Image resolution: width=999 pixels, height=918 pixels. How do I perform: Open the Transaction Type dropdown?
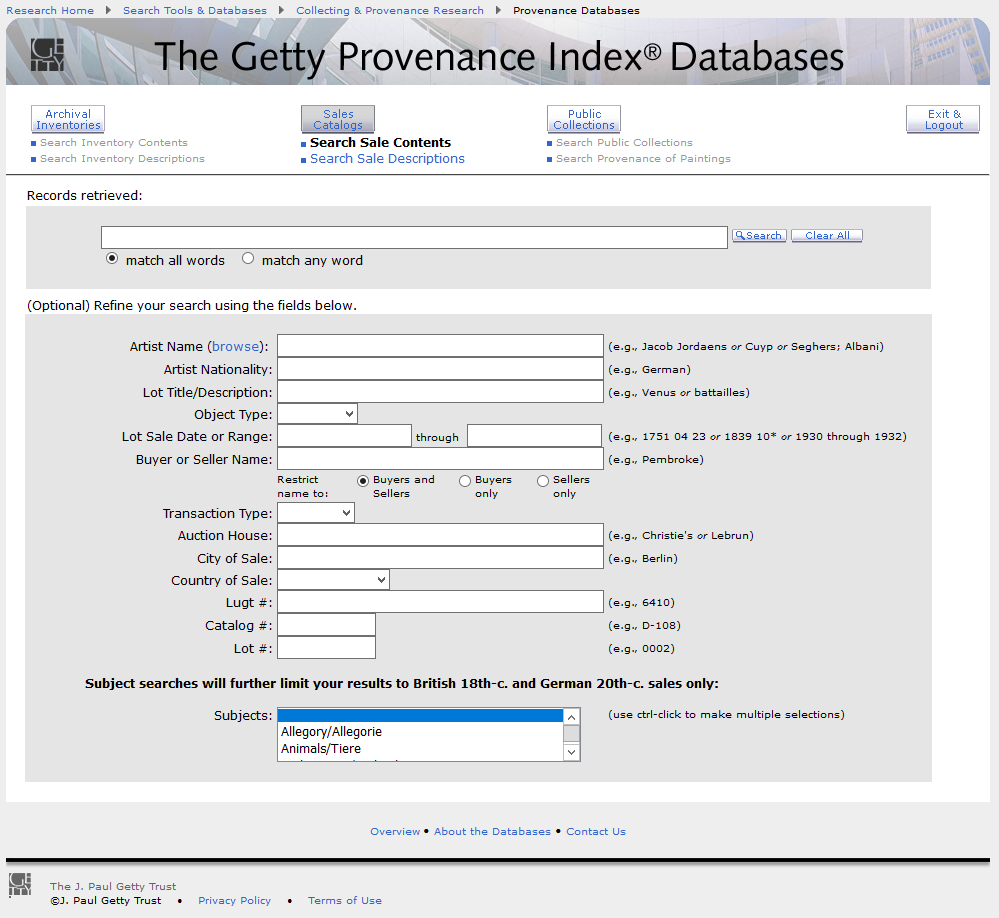tap(316, 513)
